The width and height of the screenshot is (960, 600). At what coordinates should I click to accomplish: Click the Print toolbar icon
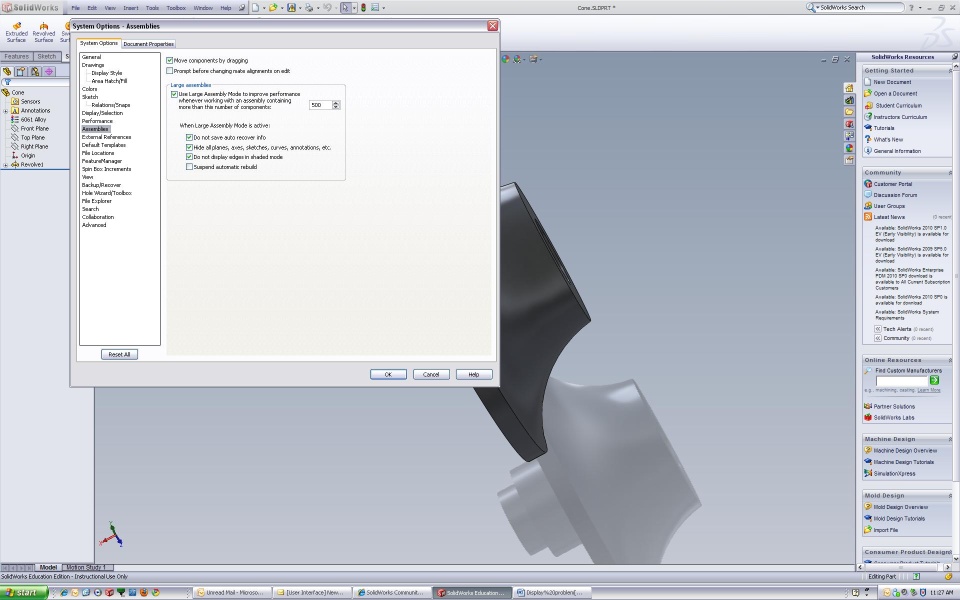(309, 8)
